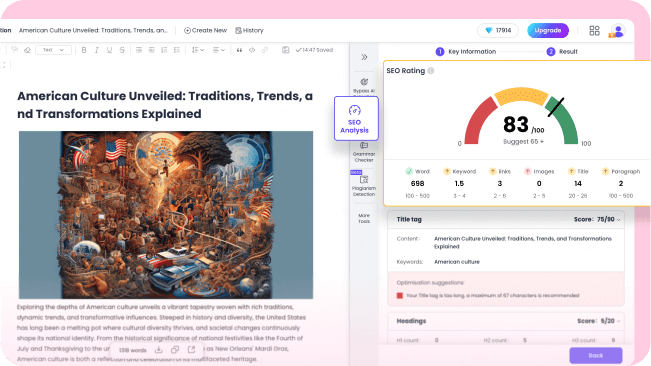Screen dimensions: 651x366
Task: Open the Grammar Checker tool
Action: point(364,152)
